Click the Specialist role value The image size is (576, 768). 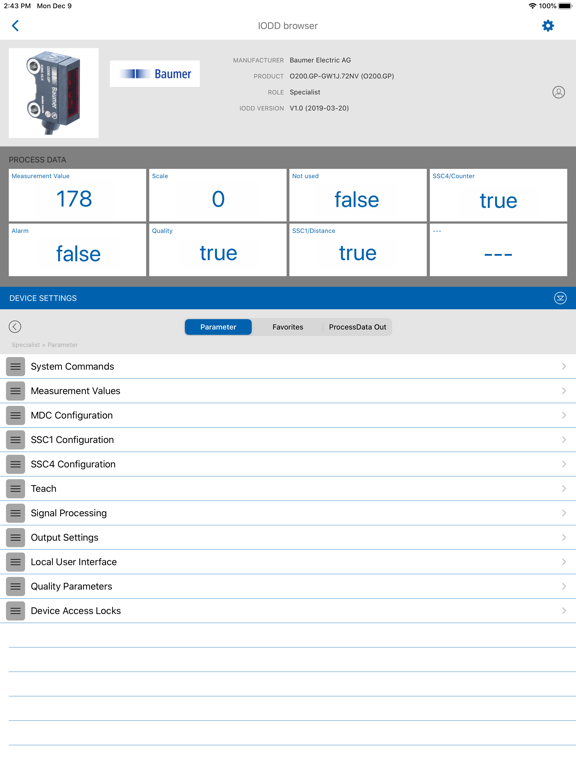coord(305,92)
